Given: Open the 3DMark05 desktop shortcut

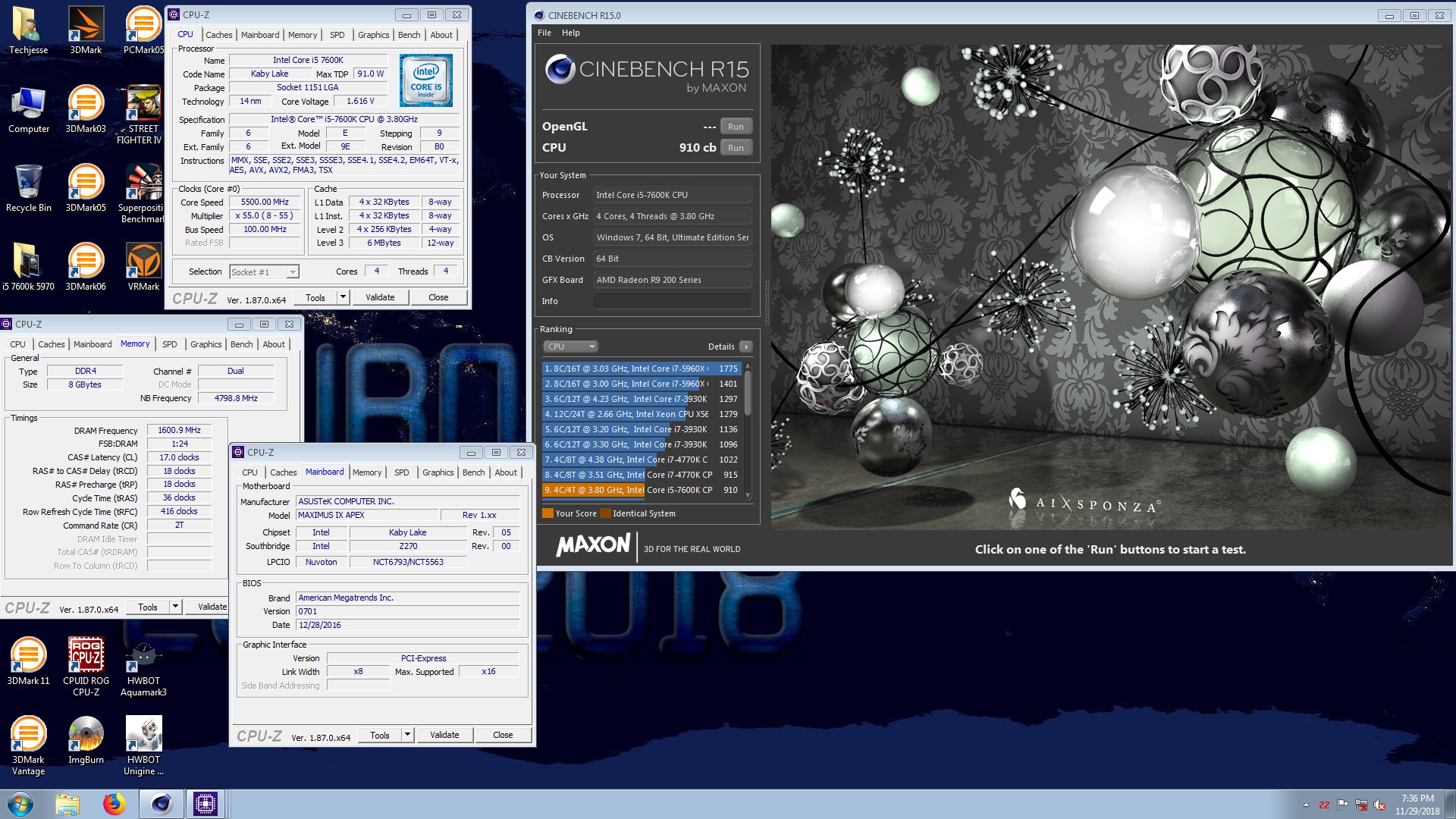Looking at the screenshot, I should tap(86, 188).
